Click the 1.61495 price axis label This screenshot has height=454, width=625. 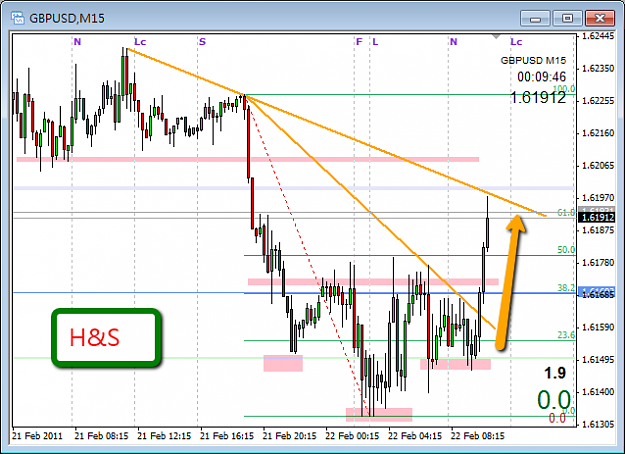tap(598, 360)
